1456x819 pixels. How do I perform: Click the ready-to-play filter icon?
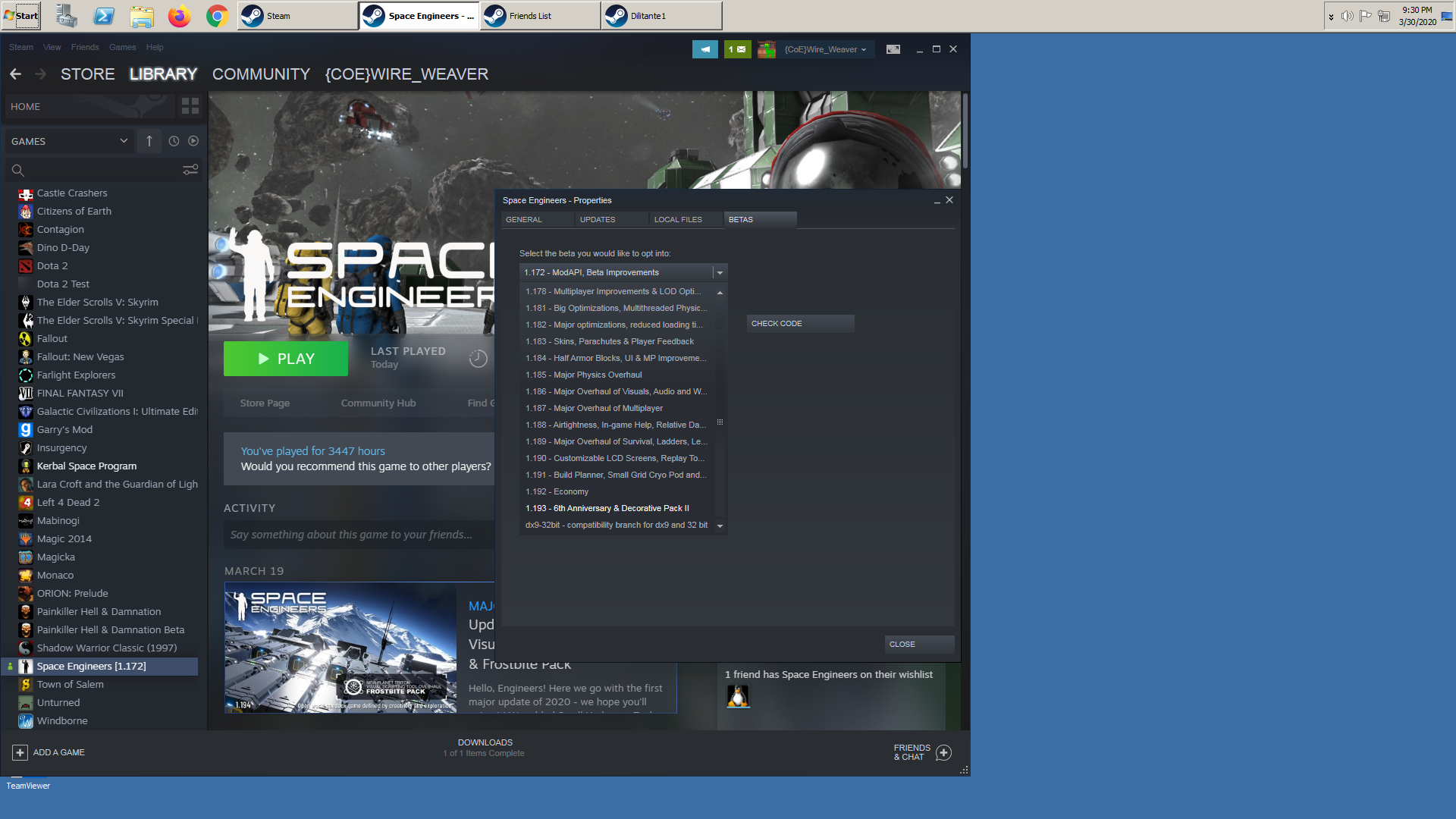click(193, 141)
